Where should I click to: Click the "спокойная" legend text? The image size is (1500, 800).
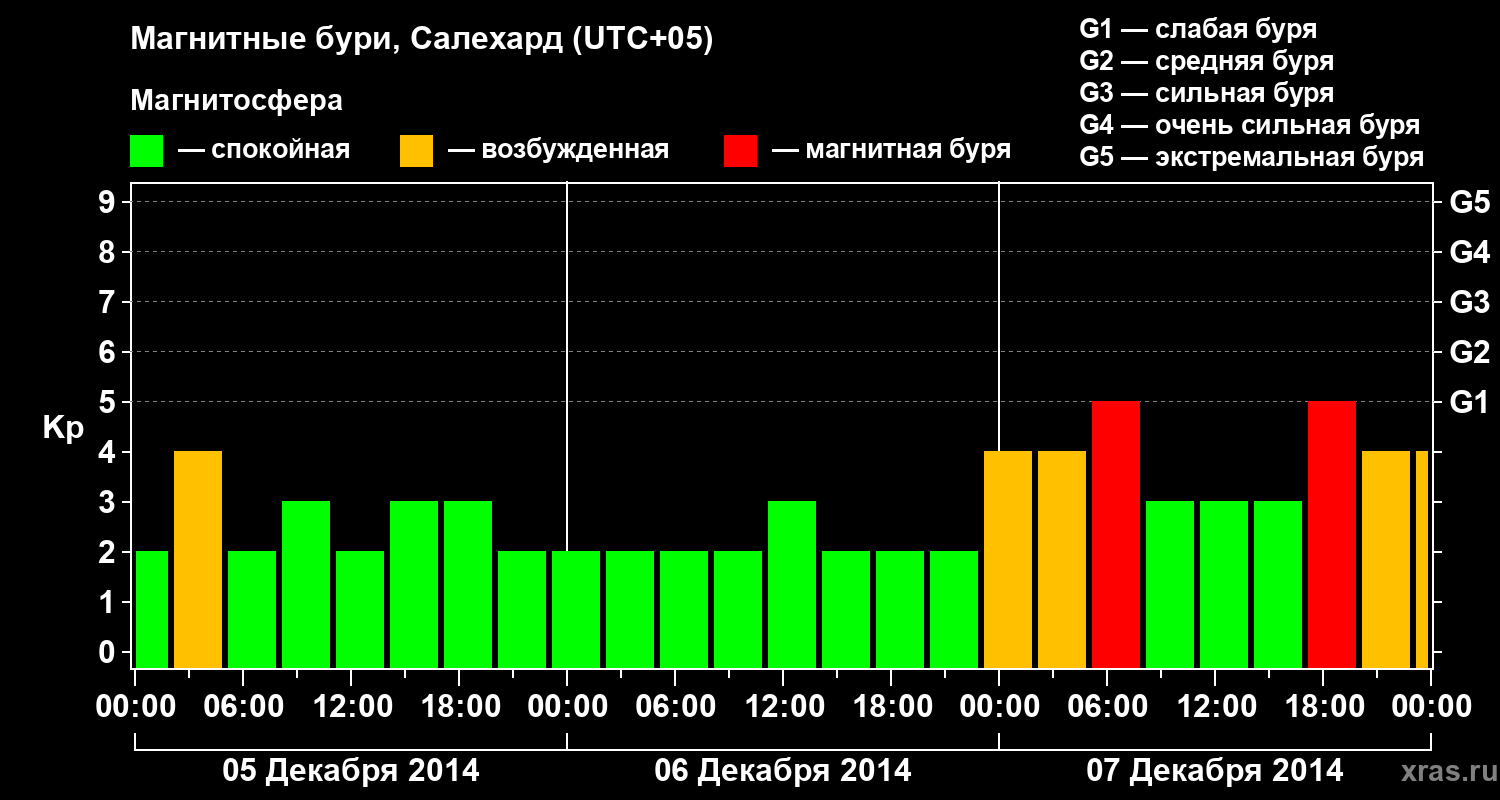point(282,151)
